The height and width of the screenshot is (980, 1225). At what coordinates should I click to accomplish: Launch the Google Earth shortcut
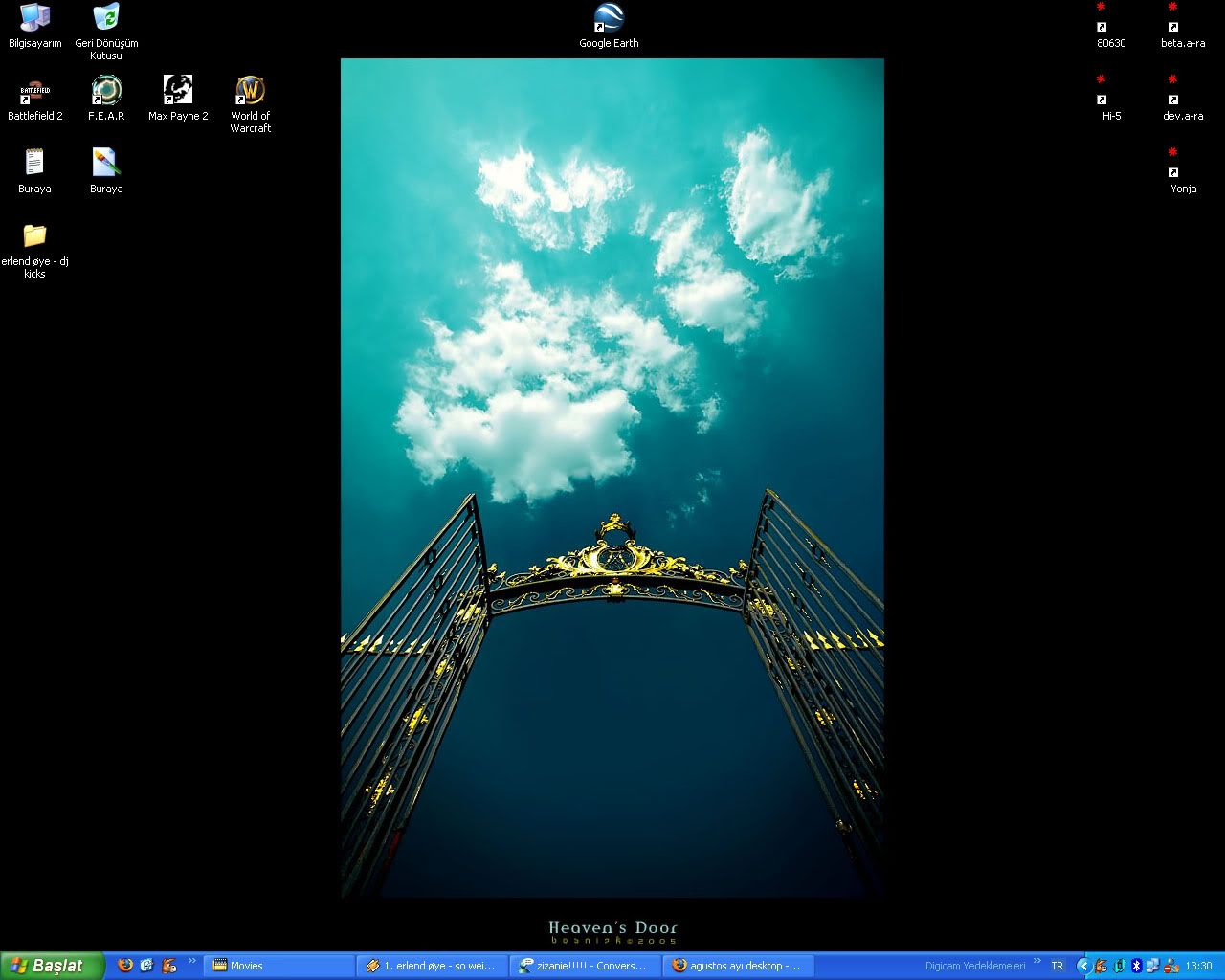tap(609, 26)
